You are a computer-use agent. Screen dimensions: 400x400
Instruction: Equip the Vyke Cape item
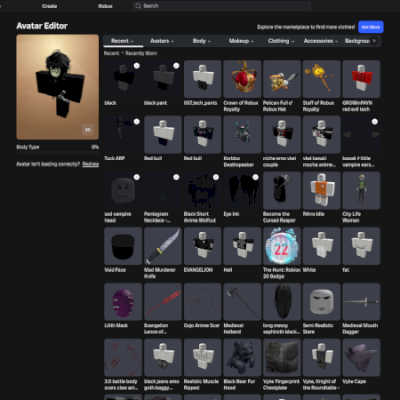(361, 358)
